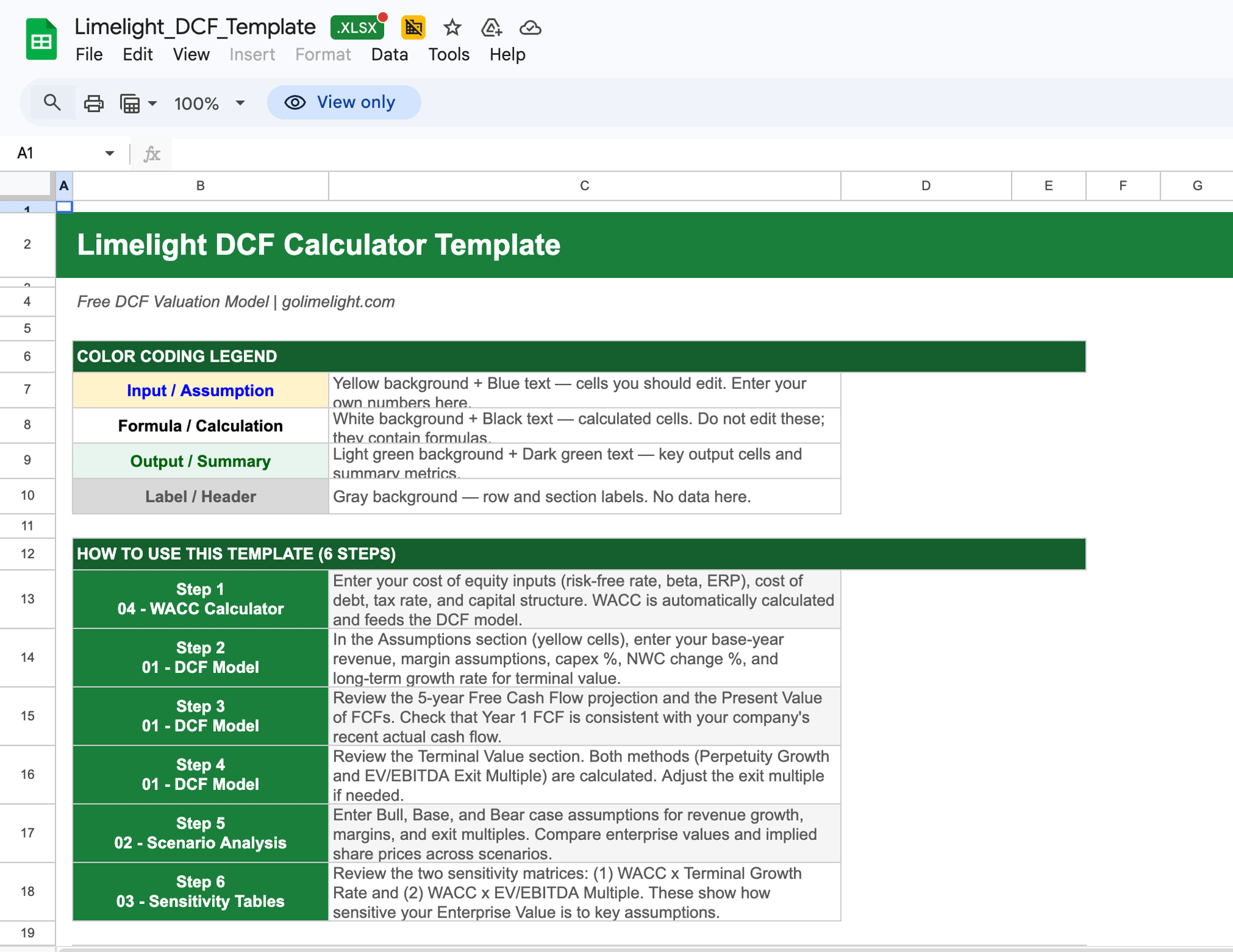
Task: Open the Google Sheets home icon
Action: click(x=41, y=40)
